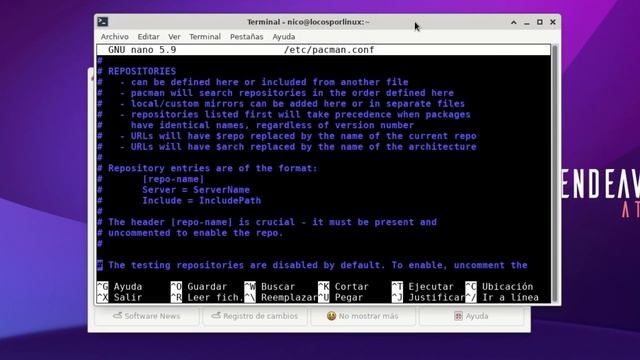Image resolution: width=640 pixels, height=360 pixels.
Task: Click Registro de cambios button in background window
Action: click(x=255, y=316)
